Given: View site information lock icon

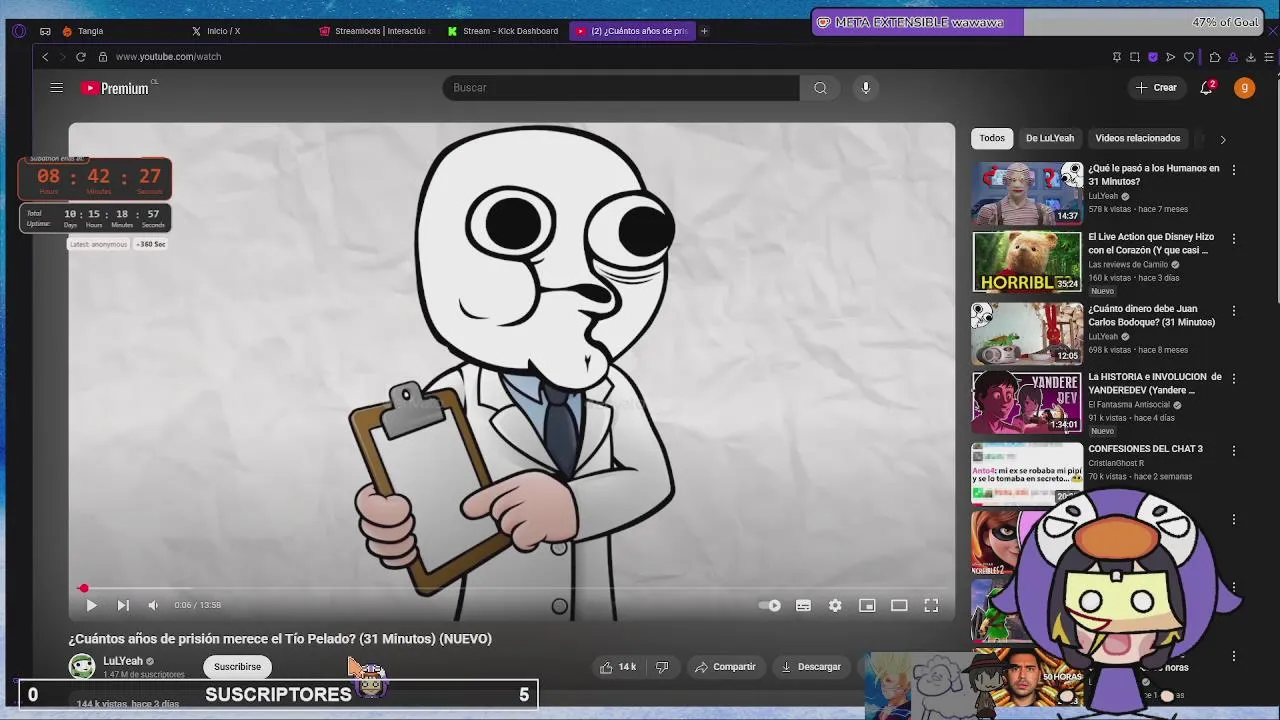Looking at the screenshot, I should [x=102, y=57].
